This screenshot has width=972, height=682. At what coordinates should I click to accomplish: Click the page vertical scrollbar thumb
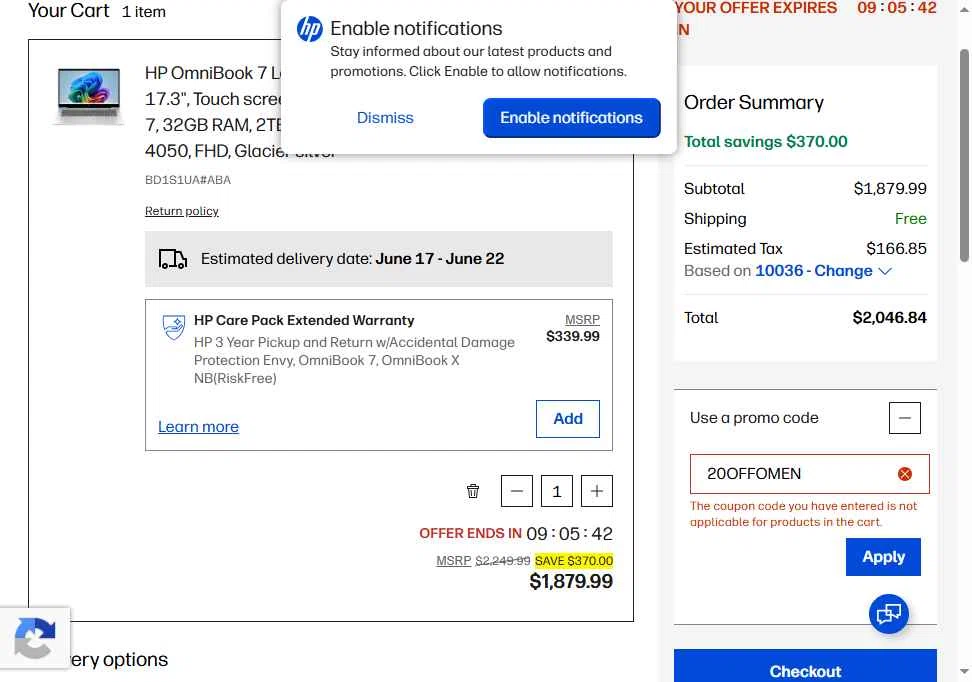[964, 155]
